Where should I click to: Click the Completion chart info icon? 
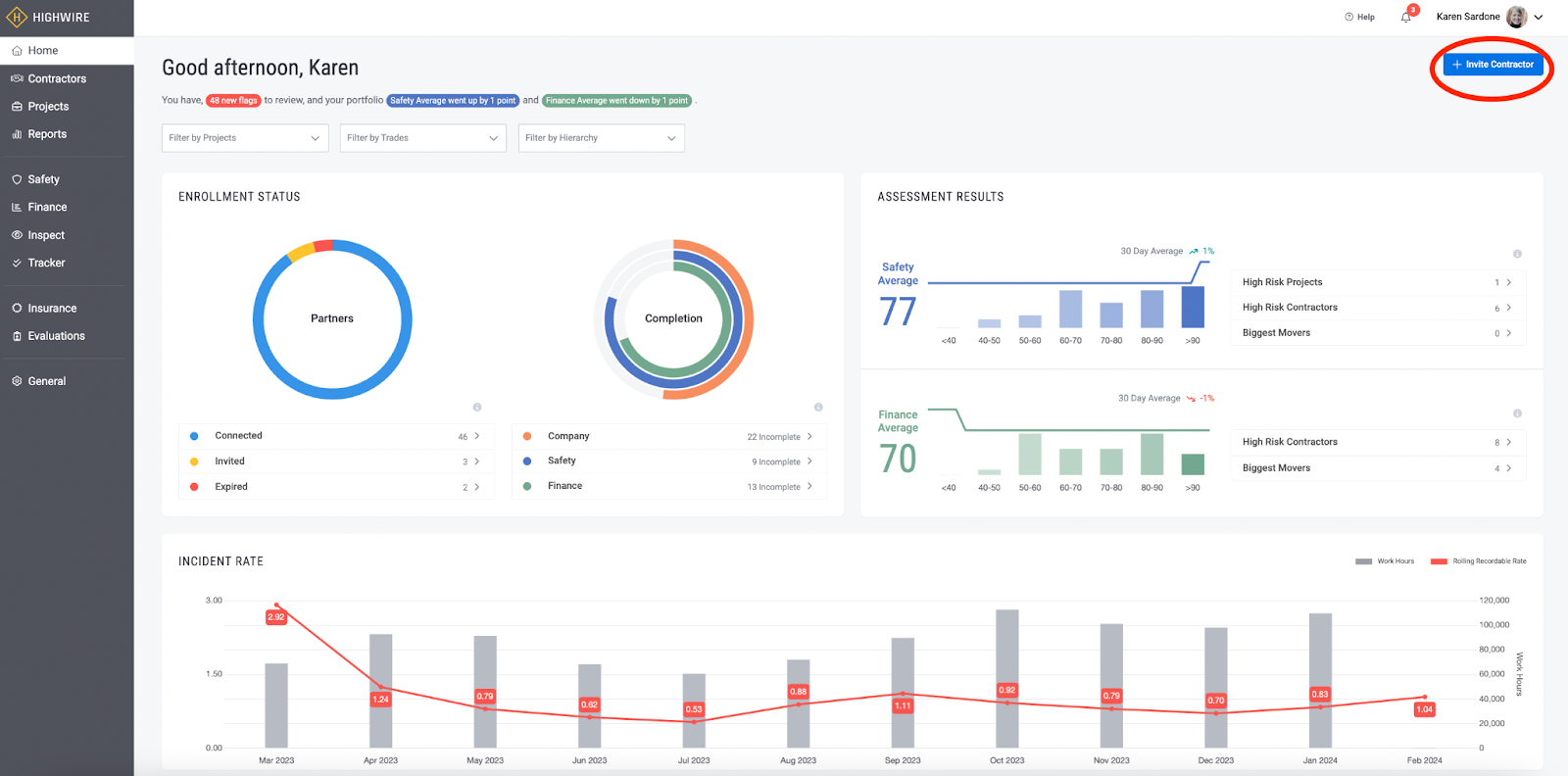[818, 407]
